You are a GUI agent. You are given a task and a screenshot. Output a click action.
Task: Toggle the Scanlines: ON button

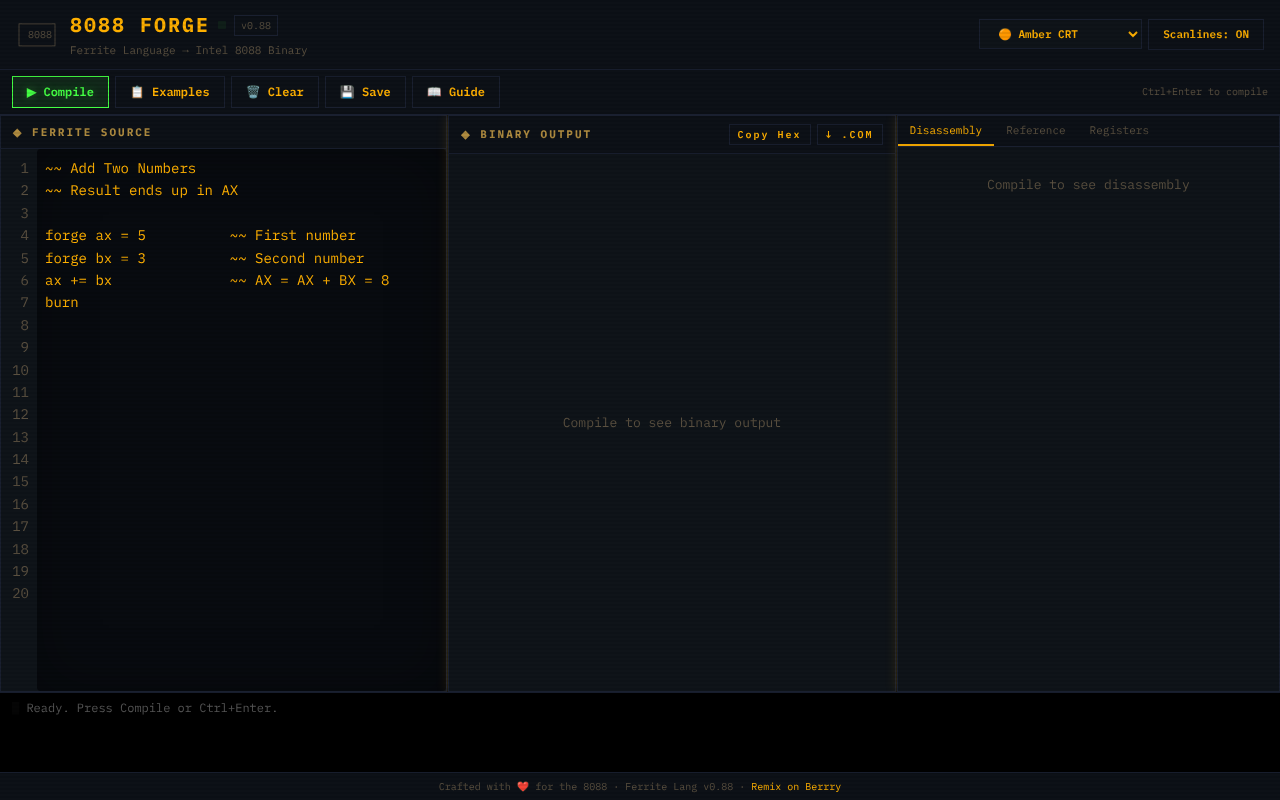pos(1206,34)
